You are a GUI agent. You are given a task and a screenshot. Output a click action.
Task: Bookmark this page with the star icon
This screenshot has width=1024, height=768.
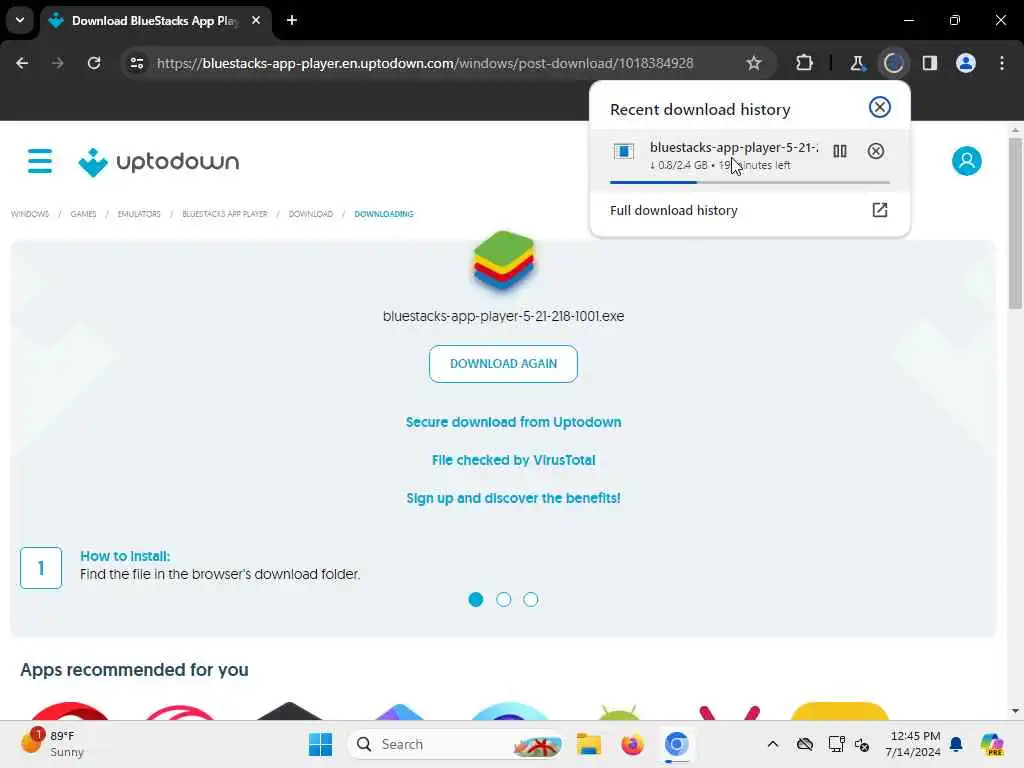[754, 63]
